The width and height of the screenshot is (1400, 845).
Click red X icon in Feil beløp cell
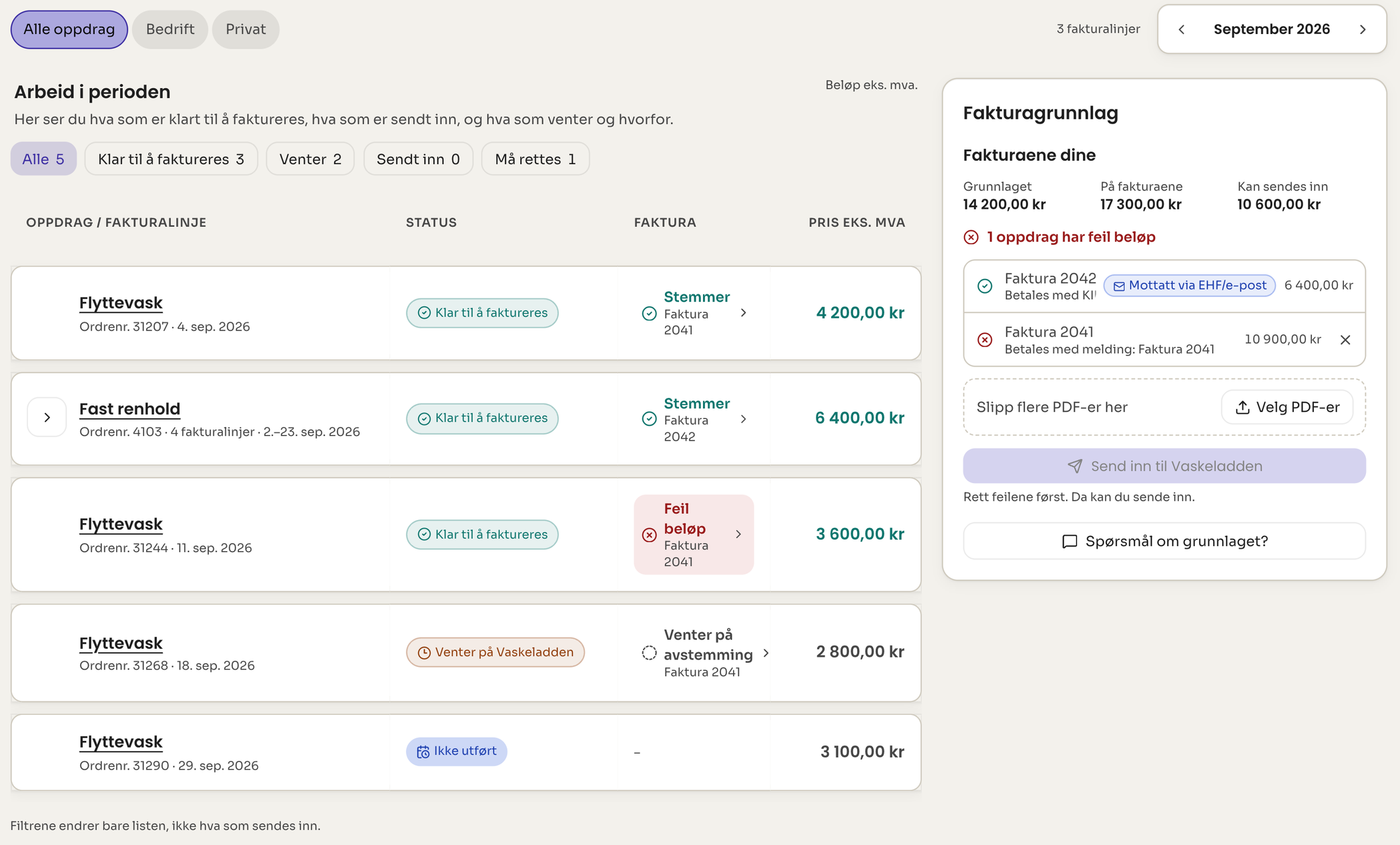point(649,535)
